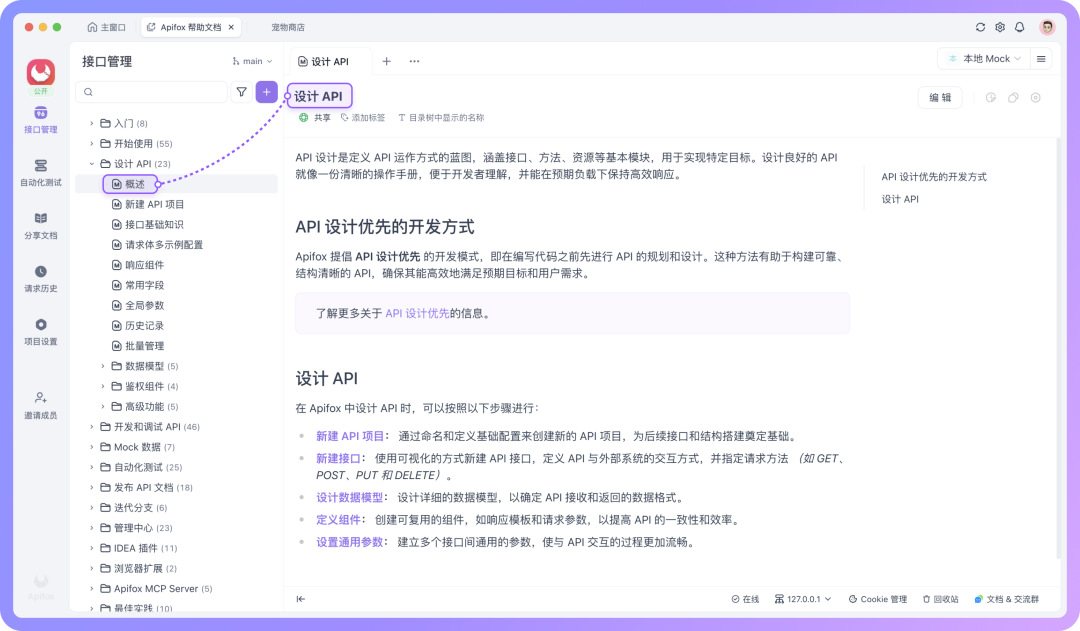Expand the 开发和调试 API folder

coord(92,426)
